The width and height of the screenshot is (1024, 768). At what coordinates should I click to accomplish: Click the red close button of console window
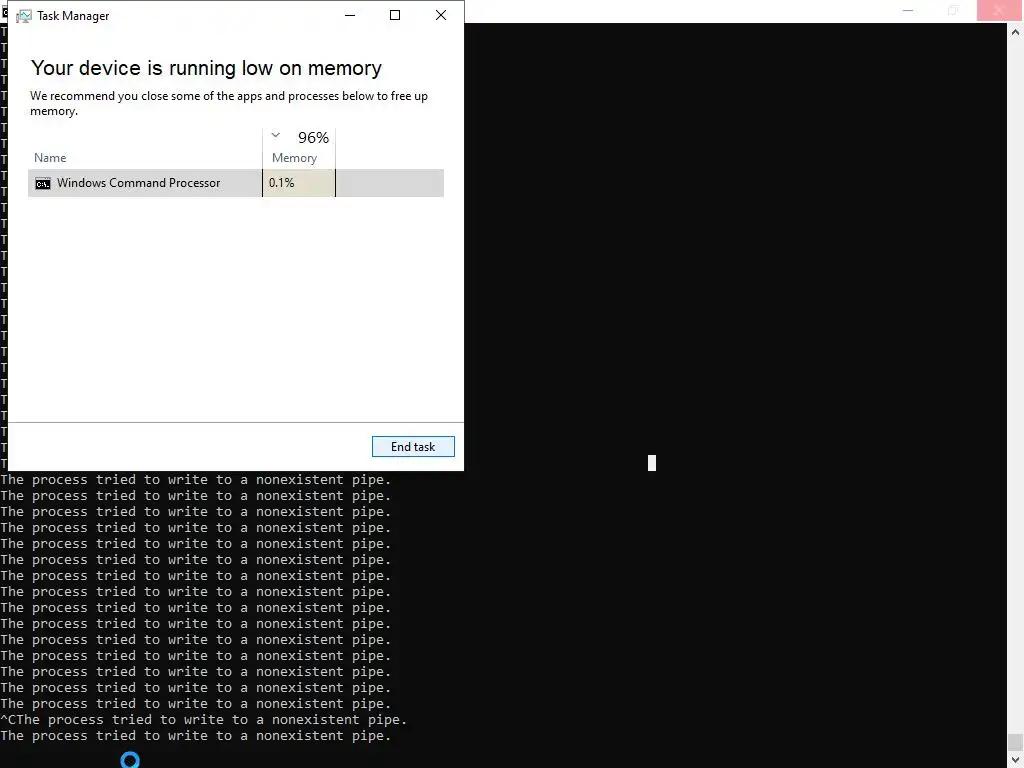[999, 10]
